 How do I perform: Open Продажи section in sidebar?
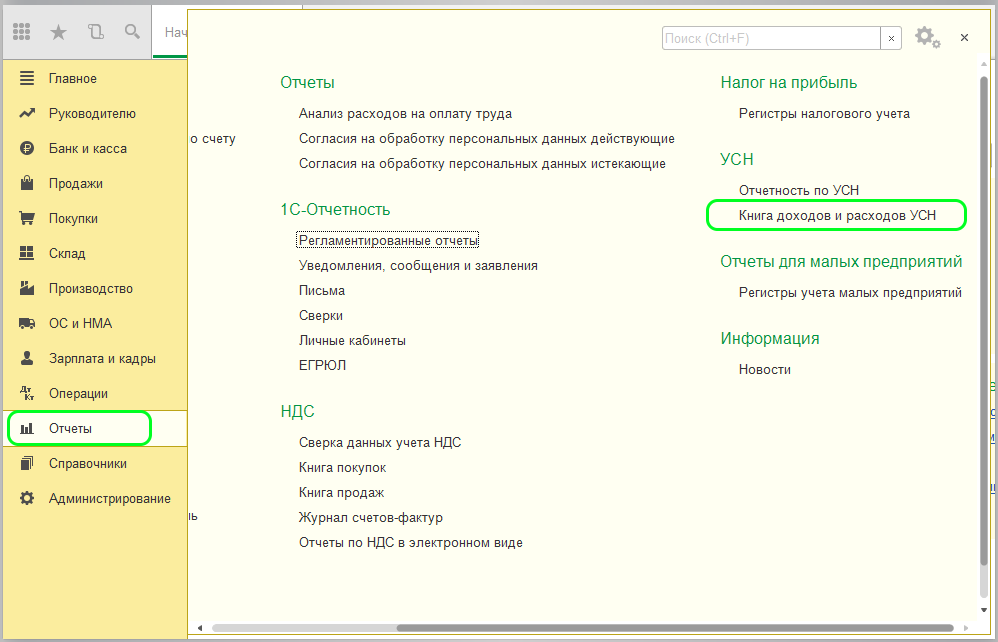pyautogui.click(x=75, y=184)
